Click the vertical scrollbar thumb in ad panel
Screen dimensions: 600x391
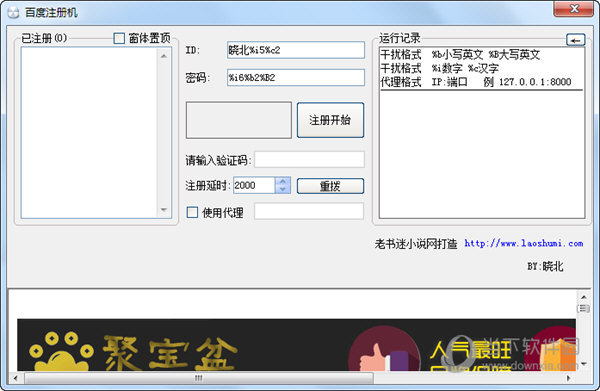584,308
